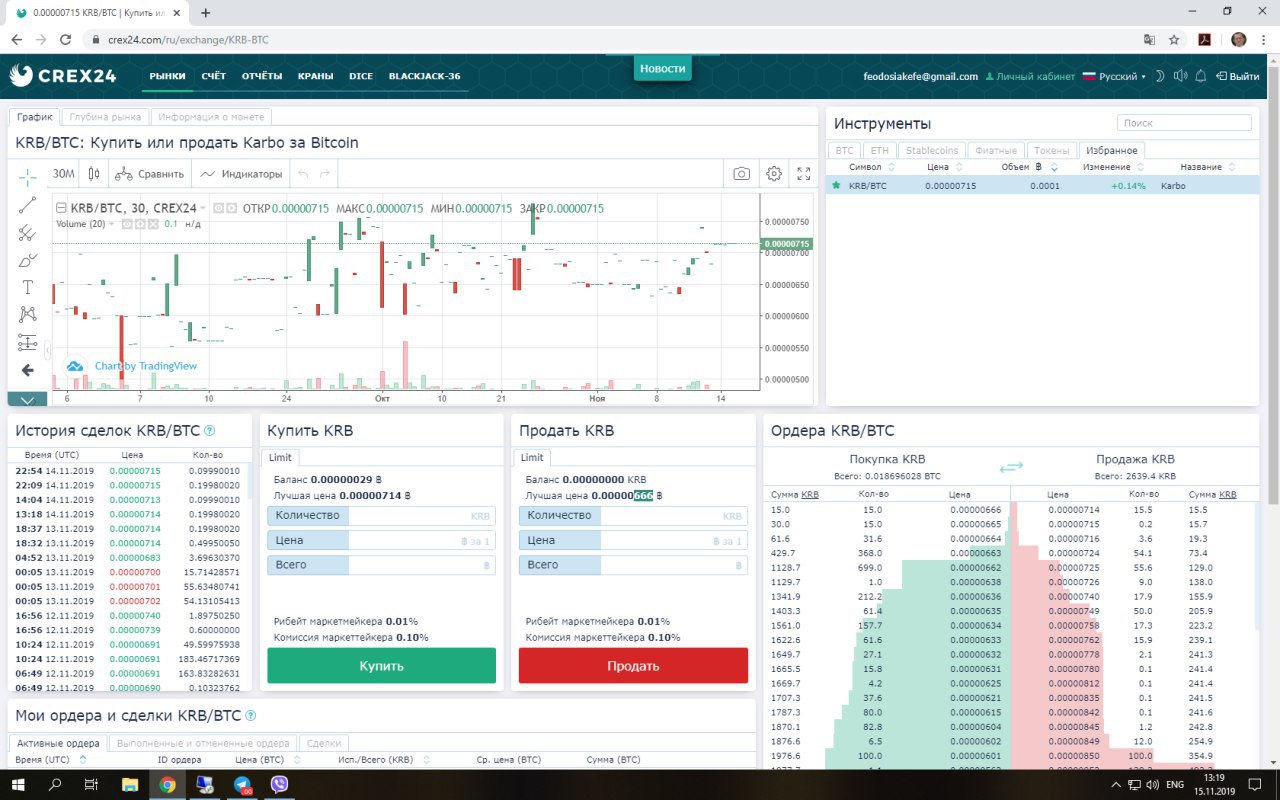This screenshot has width=1280, height=800.
Task: Toggle night mode with moon icon
Action: (1160, 76)
